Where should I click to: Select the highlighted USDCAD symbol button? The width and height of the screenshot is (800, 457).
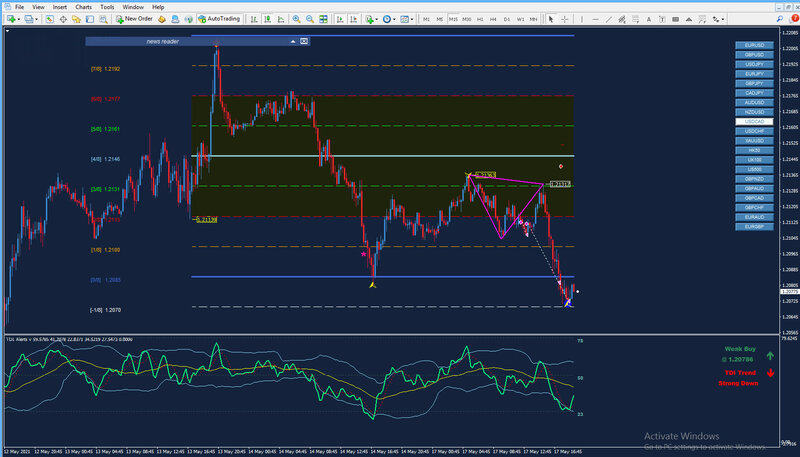pyautogui.click(x=754, y=122)
